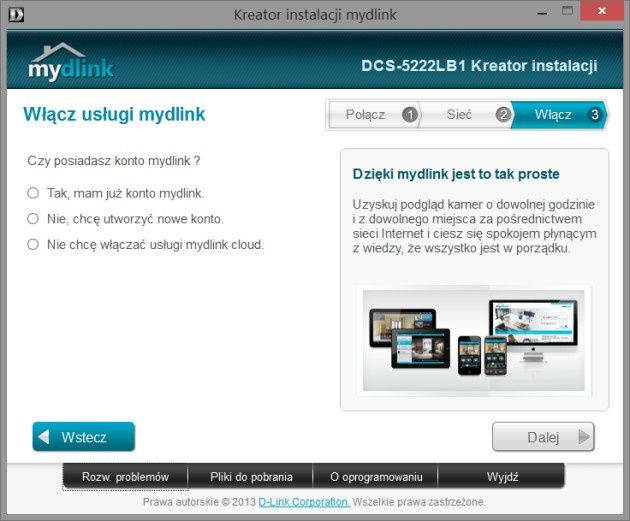Viewport: 630px width, 521px height.
Task: Click 'Wszelkie prawa zastrzeżone' footer text
Action: point(419,502)
